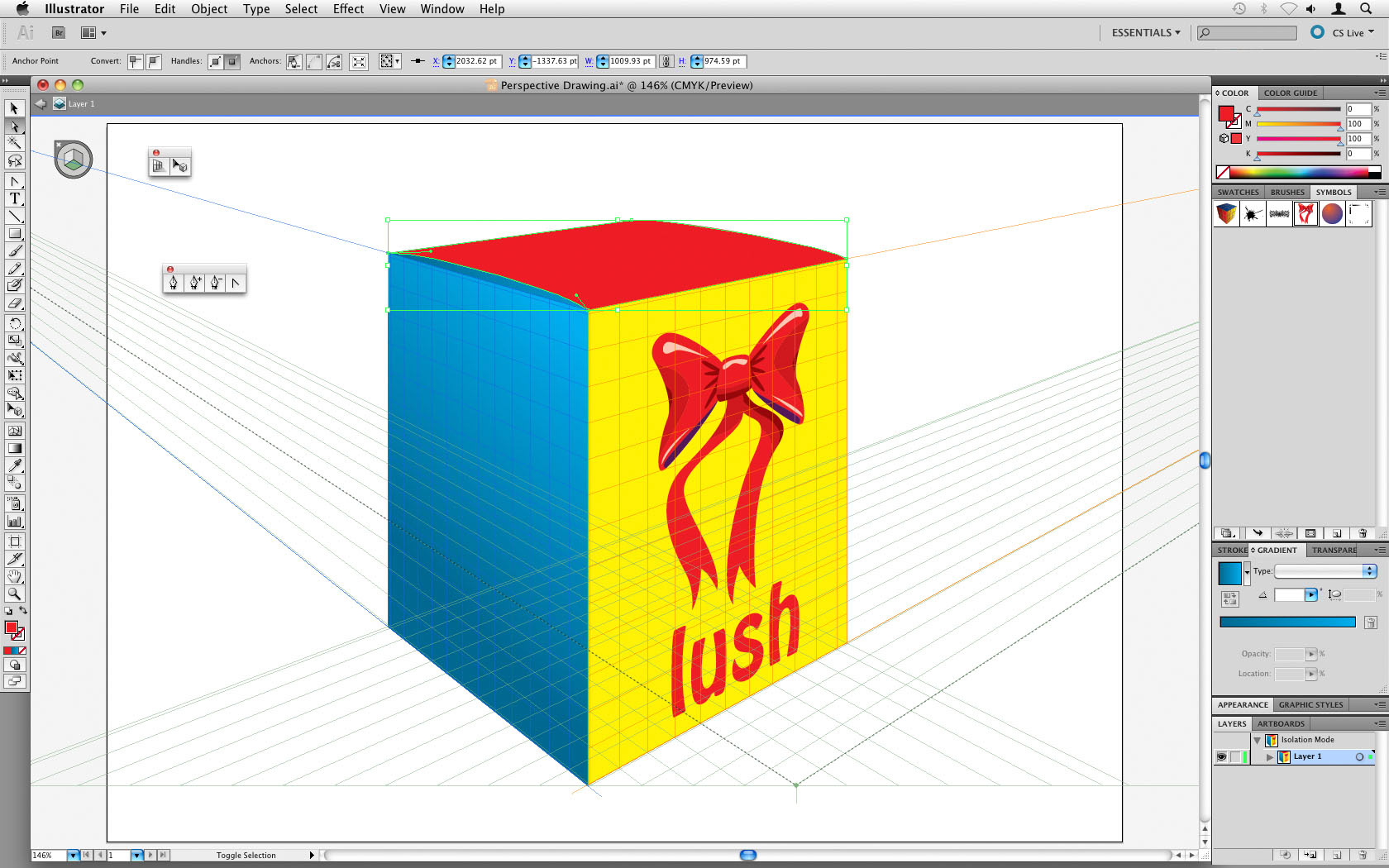1389x868 pixels.
Task: Switch to the SWATCHES tab
Action: click(x=1238, y=192)
